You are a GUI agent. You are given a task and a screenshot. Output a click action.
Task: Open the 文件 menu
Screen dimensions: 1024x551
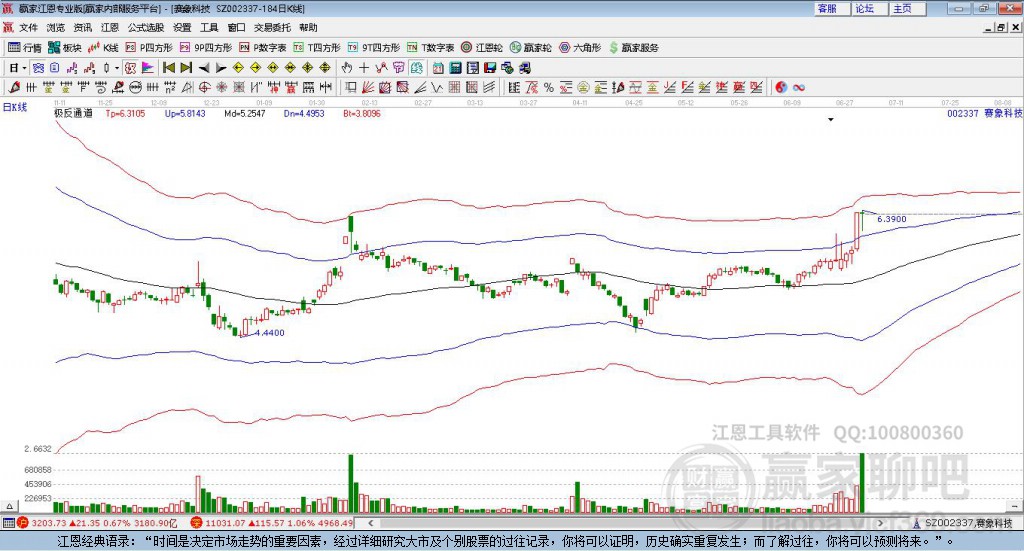(28, 27)
